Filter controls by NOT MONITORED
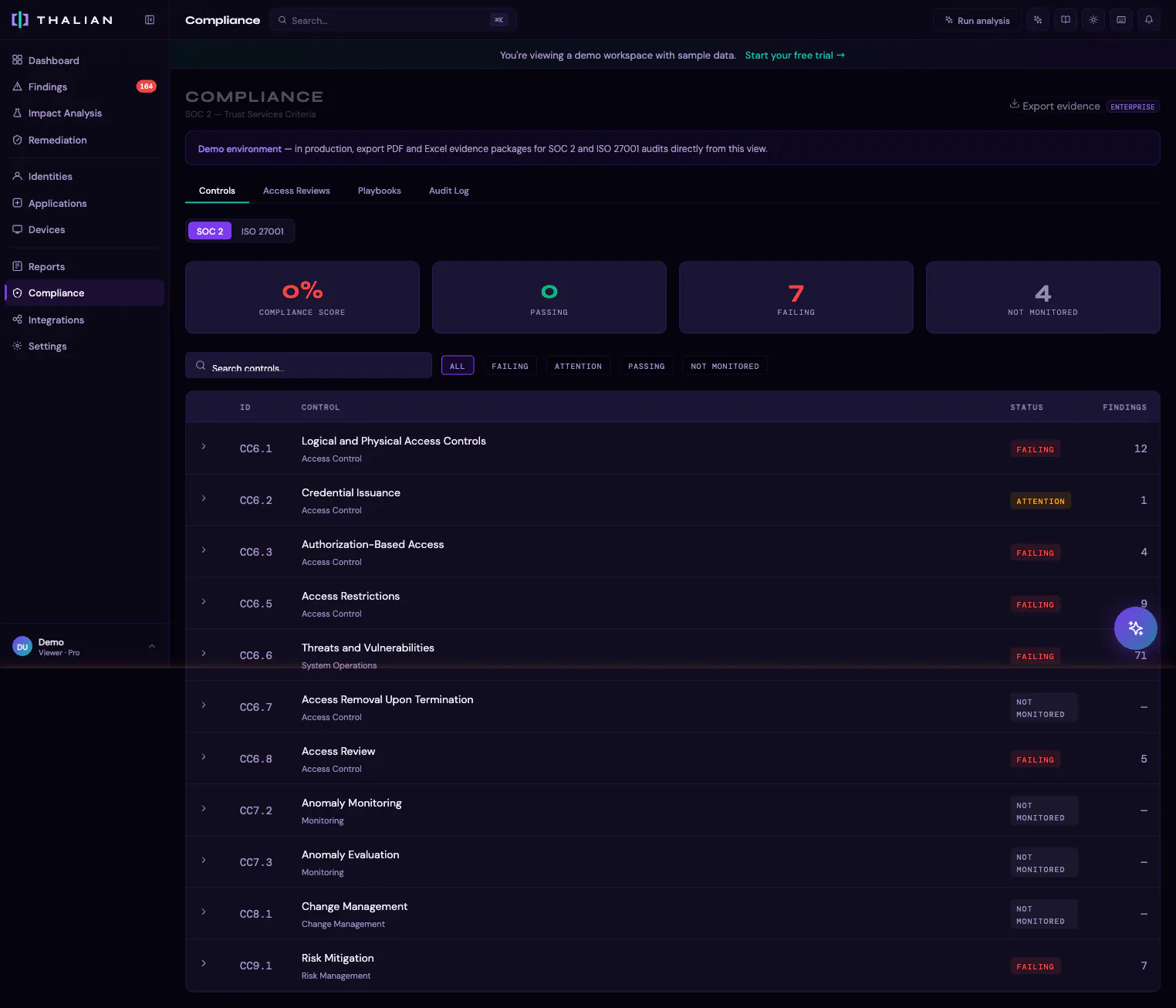 725,366
